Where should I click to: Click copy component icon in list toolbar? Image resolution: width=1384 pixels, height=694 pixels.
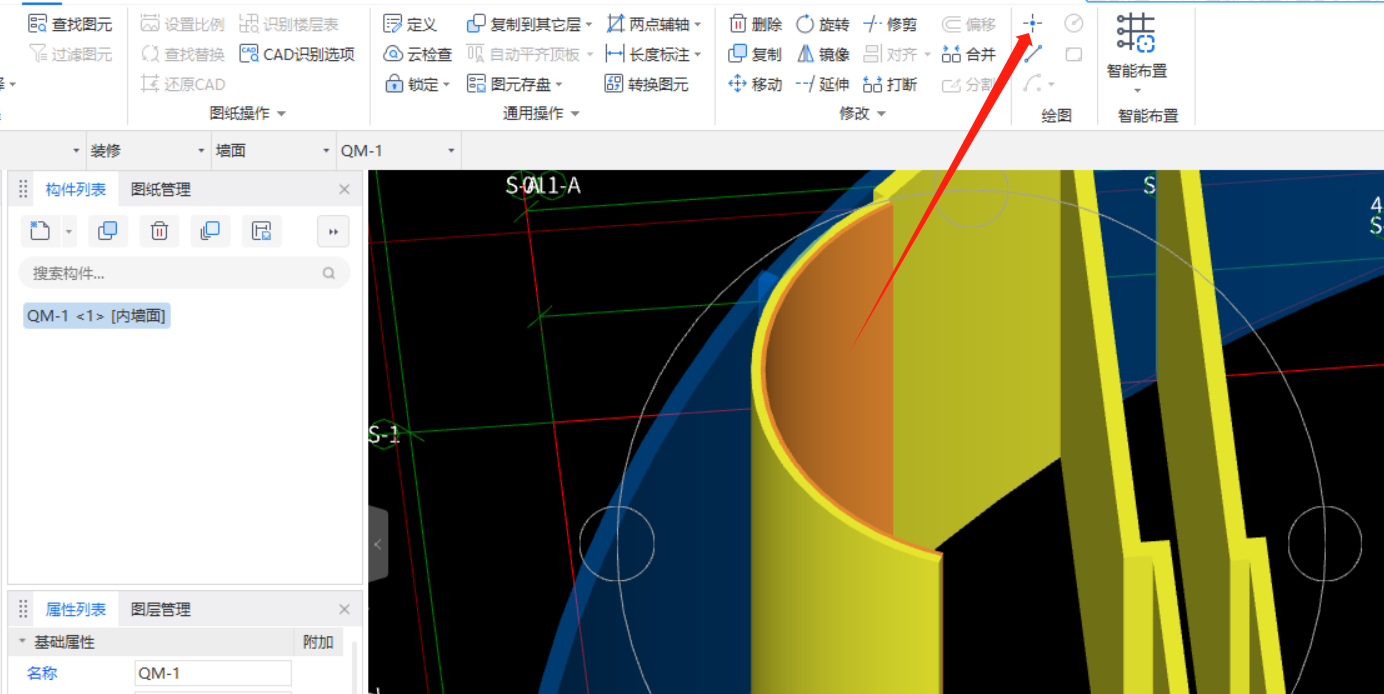click(108, 231)
